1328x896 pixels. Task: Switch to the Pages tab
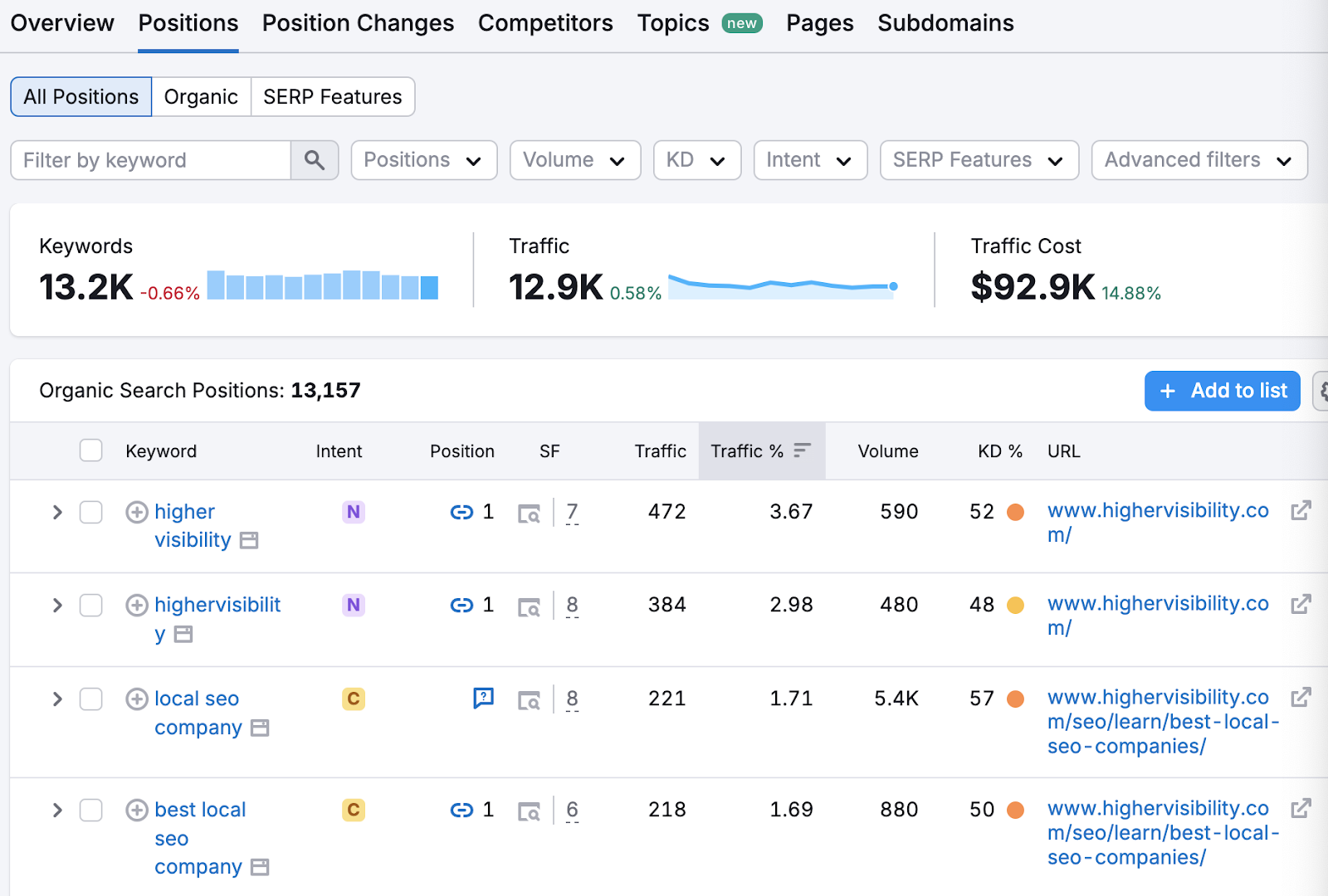click(820, 23)
